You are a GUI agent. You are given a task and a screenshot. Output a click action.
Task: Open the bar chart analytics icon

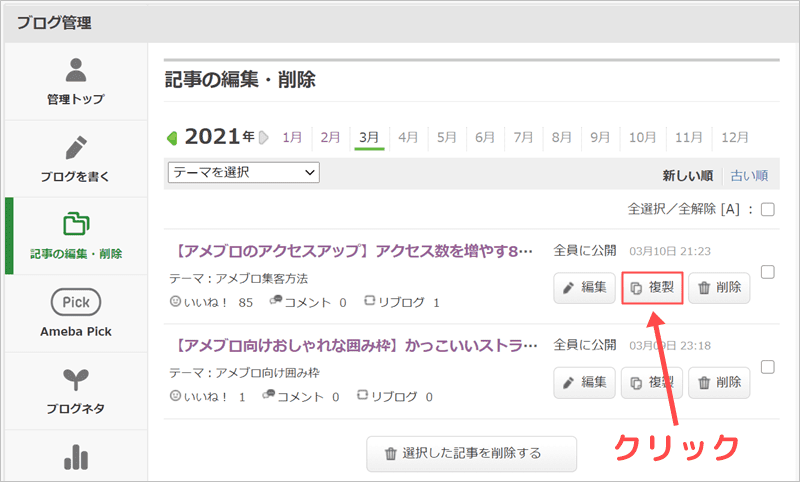[x=76, y=457]
